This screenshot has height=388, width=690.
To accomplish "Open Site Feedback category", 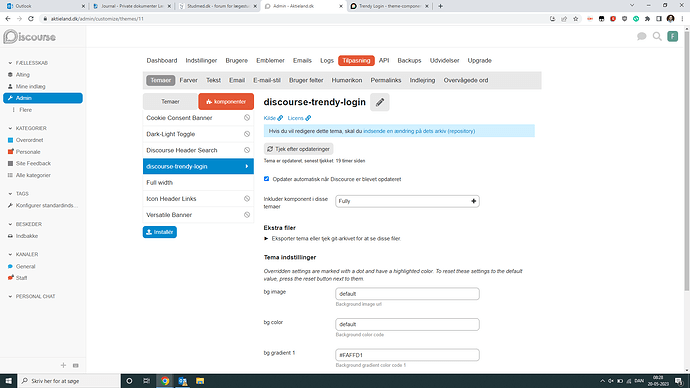I will 33,164.
